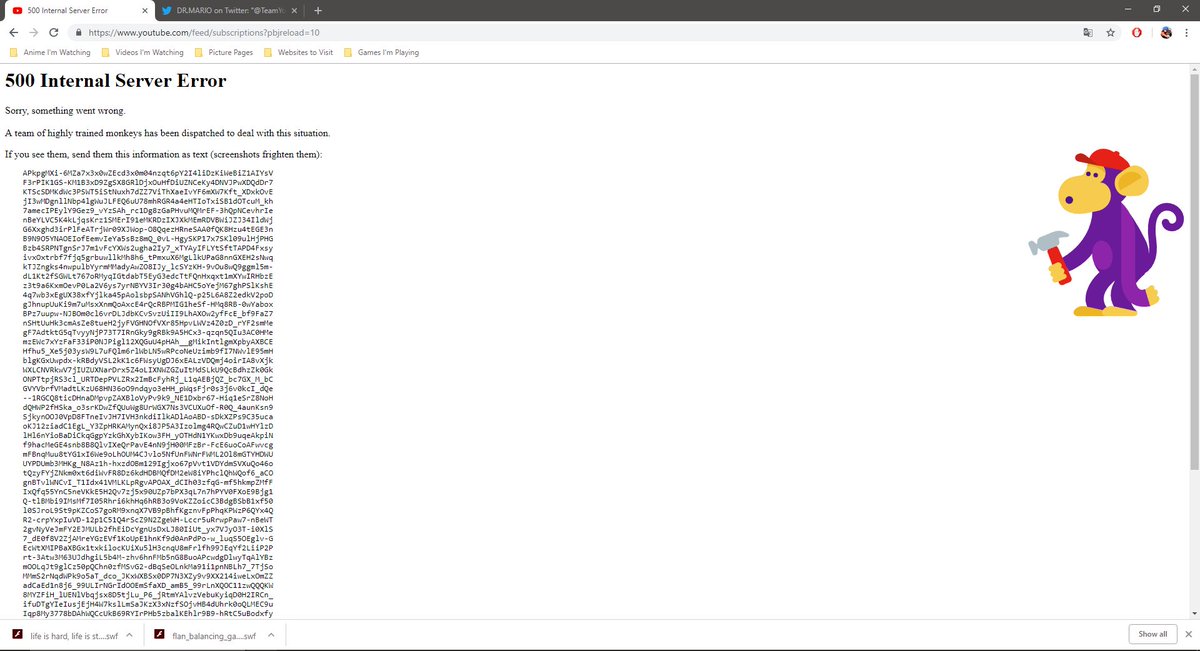Minimize the Chrome window
The image size is (1200, 651).
tap(1127, 9)
